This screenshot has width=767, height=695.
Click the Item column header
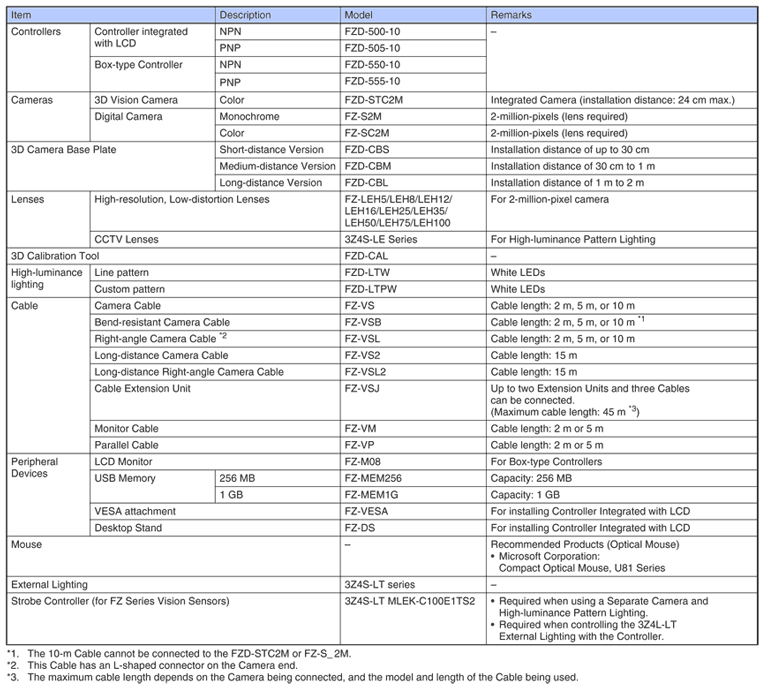pyautogui.click(x=22, y=16)
